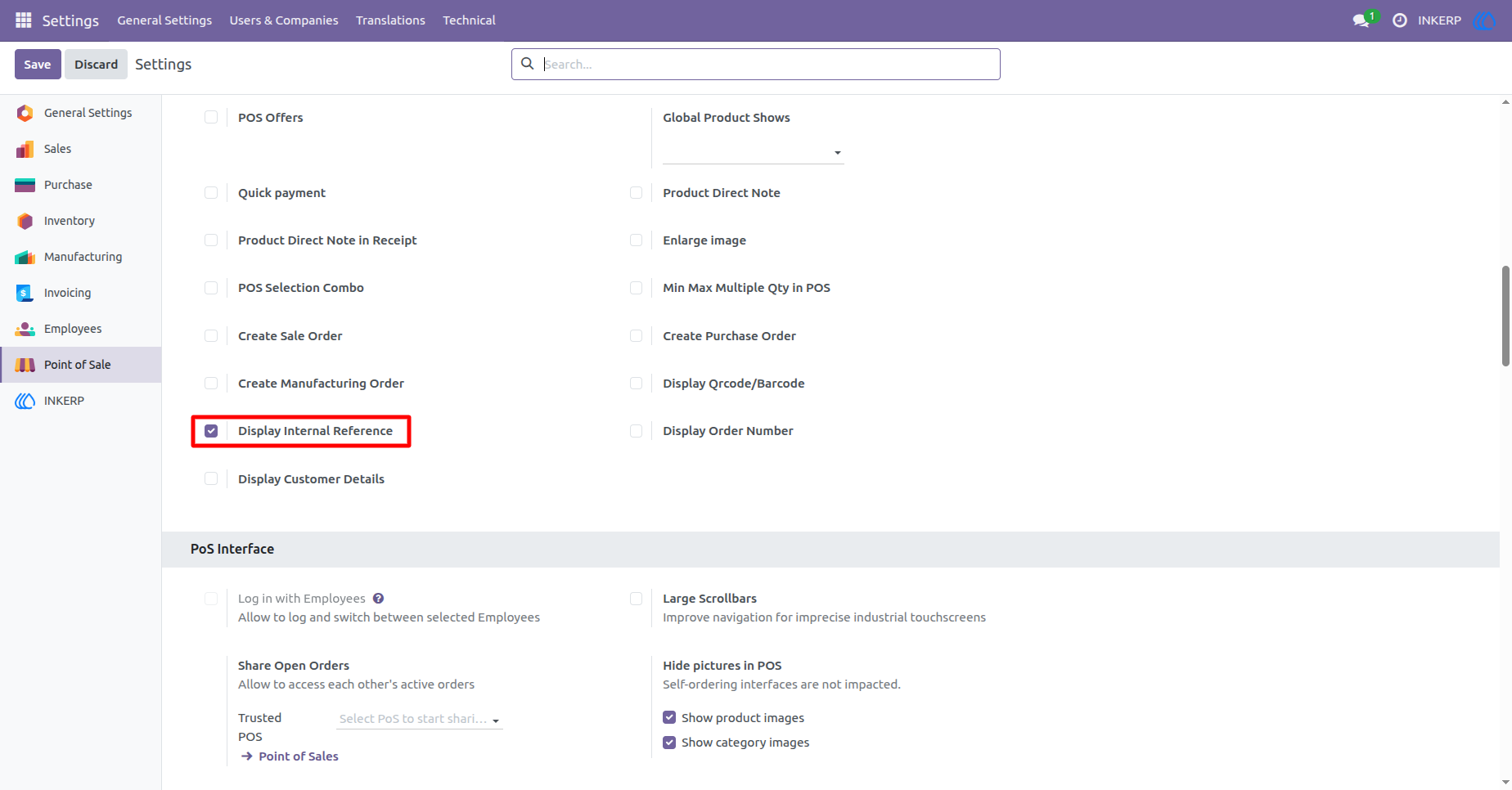Enable Enlarge image checkbox
Viewport: 1512px width, 790px height.
(636, 240)
